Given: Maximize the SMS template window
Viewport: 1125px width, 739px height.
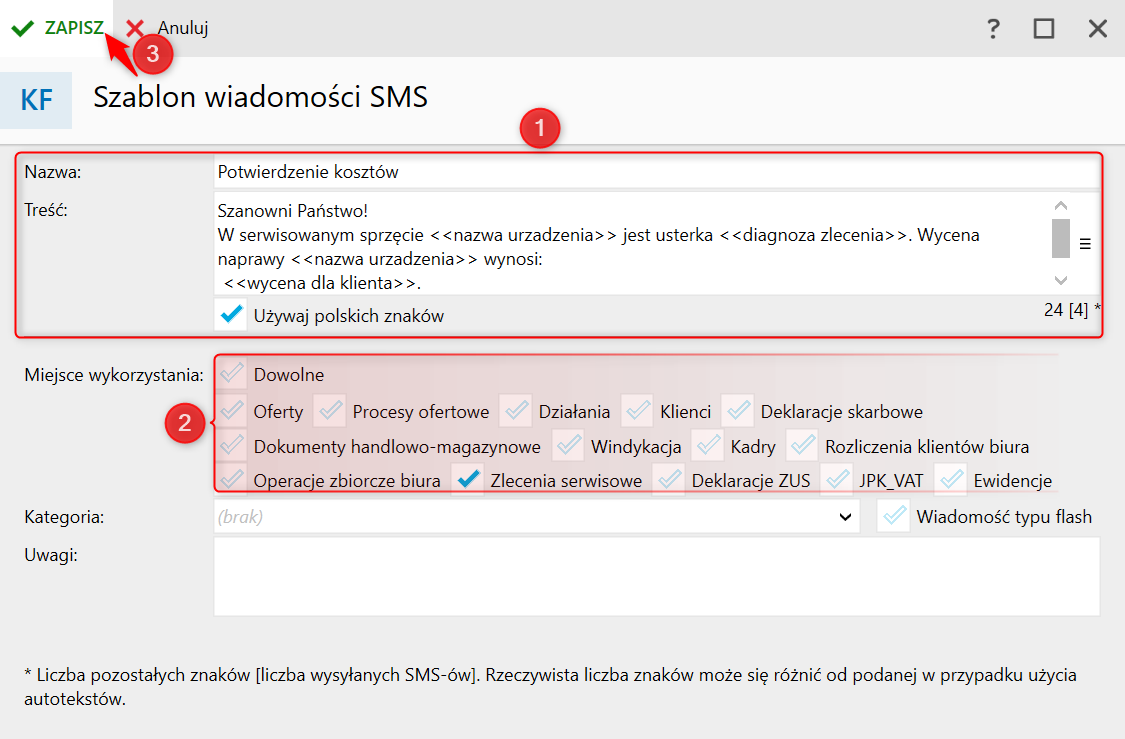Looking at the screenshot, I should (x=1044, y=29).
